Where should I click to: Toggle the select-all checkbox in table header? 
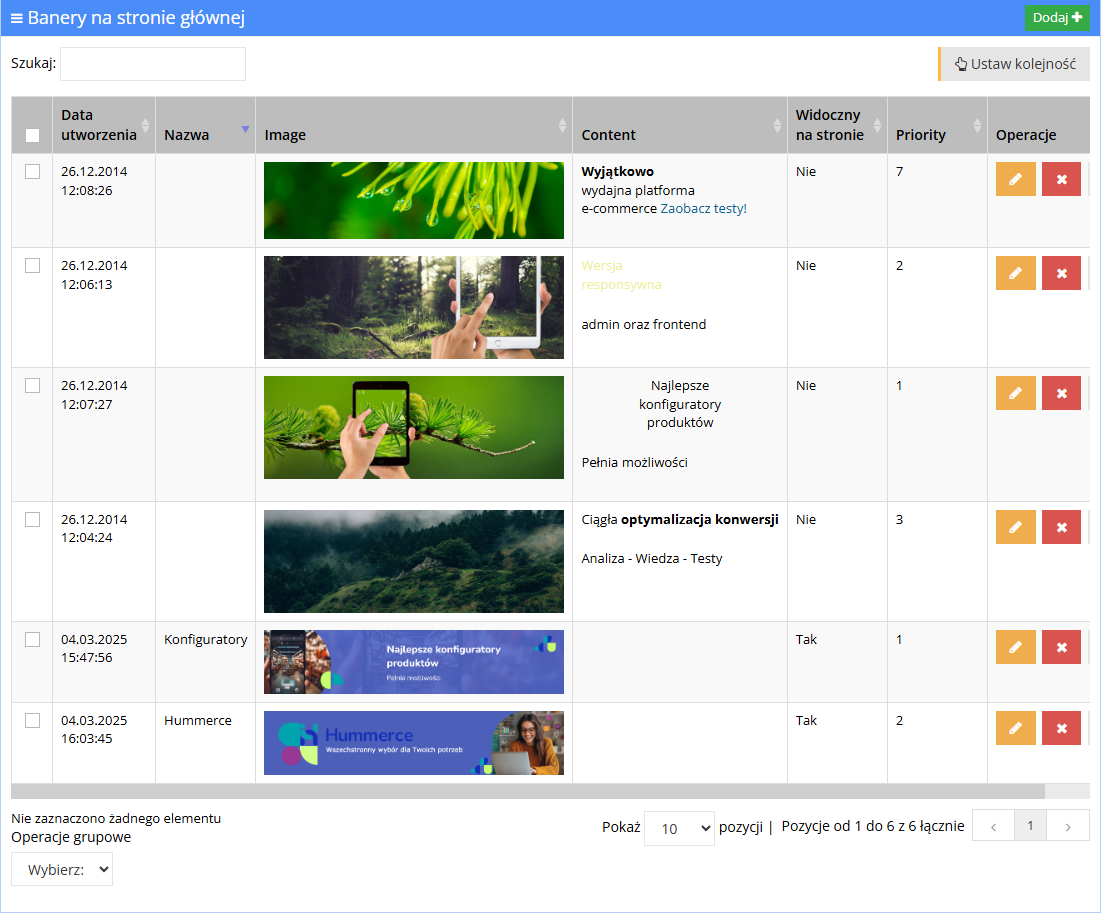[x=32, y=136]
